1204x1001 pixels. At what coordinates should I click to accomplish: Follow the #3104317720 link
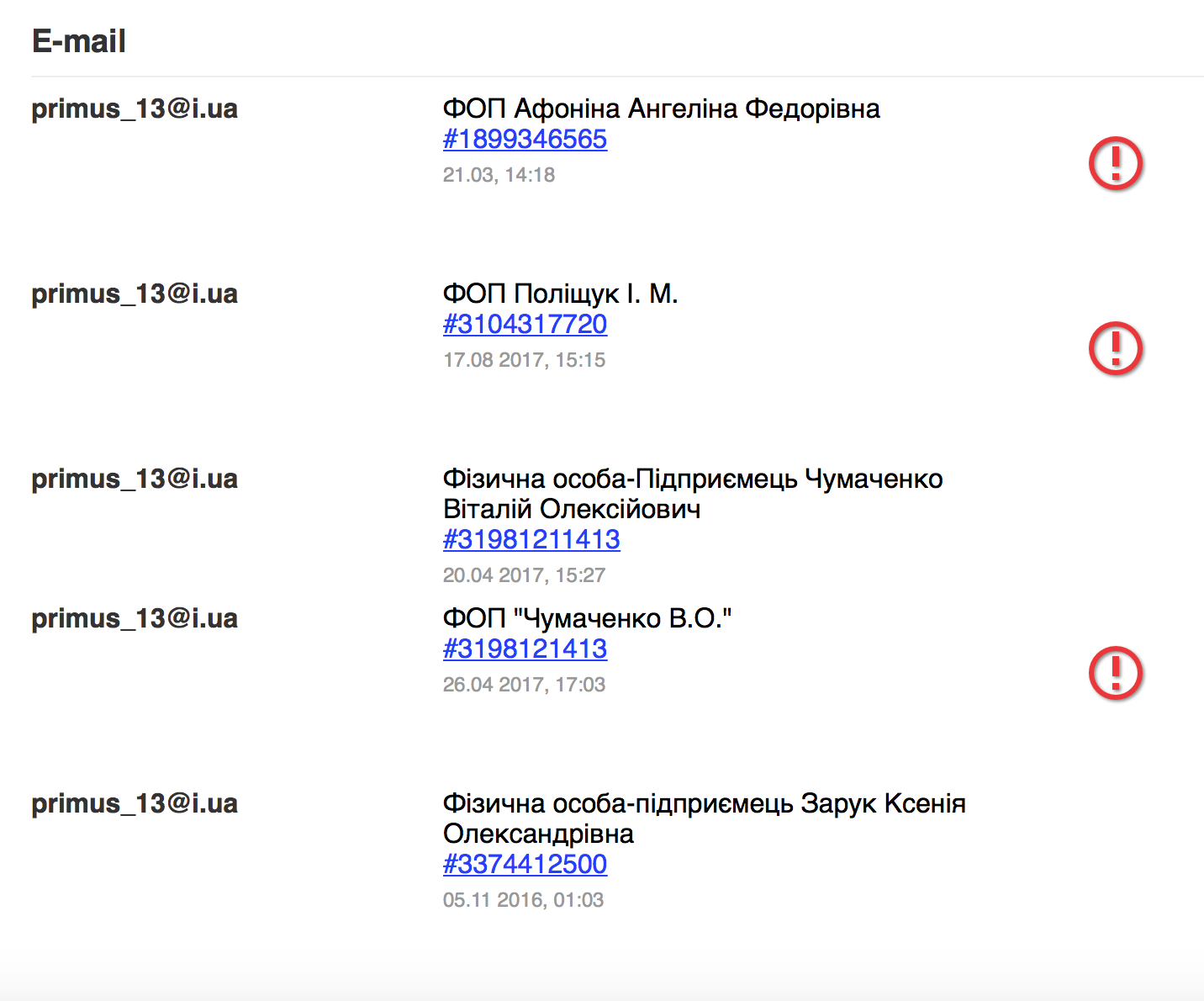[525, 325]
